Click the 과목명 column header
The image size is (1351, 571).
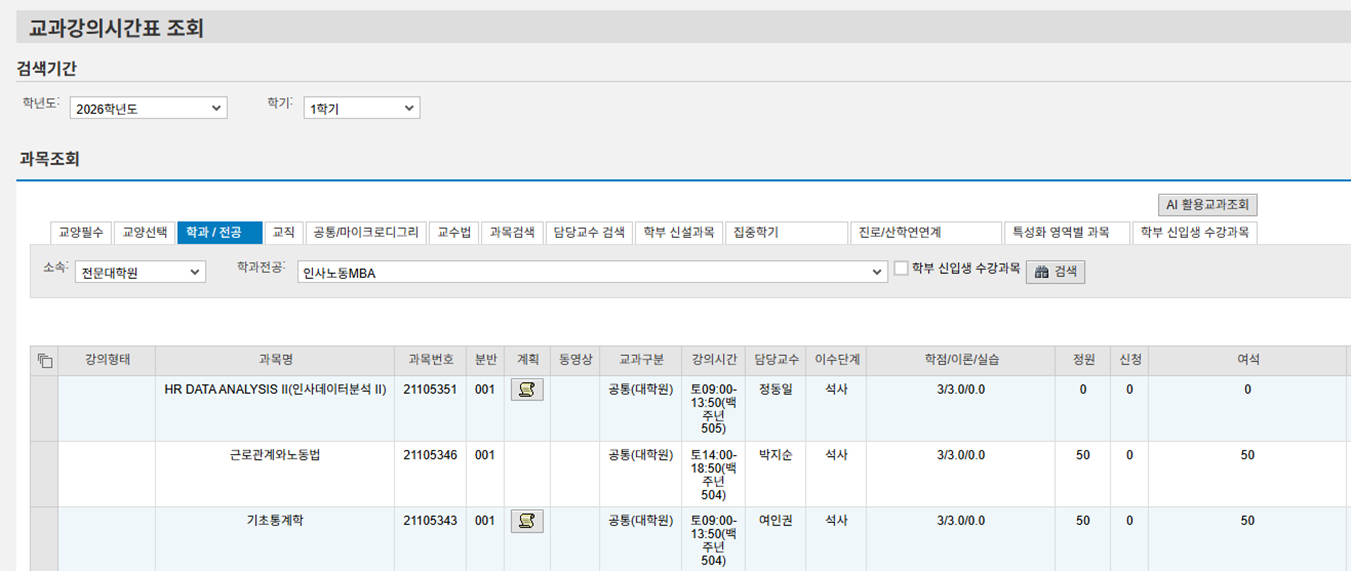(x=275, y=360)
